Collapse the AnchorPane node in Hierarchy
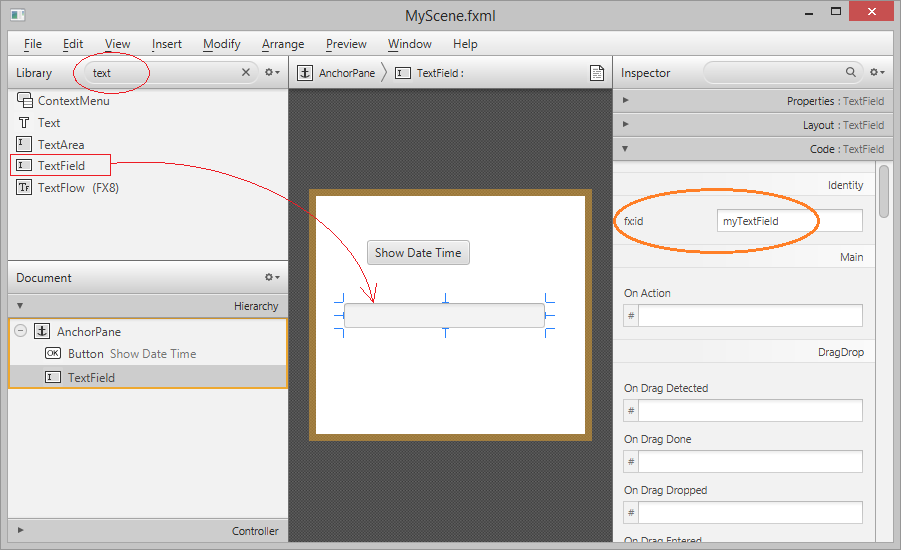The image size is (901, 550). click(x=21, y=331)
